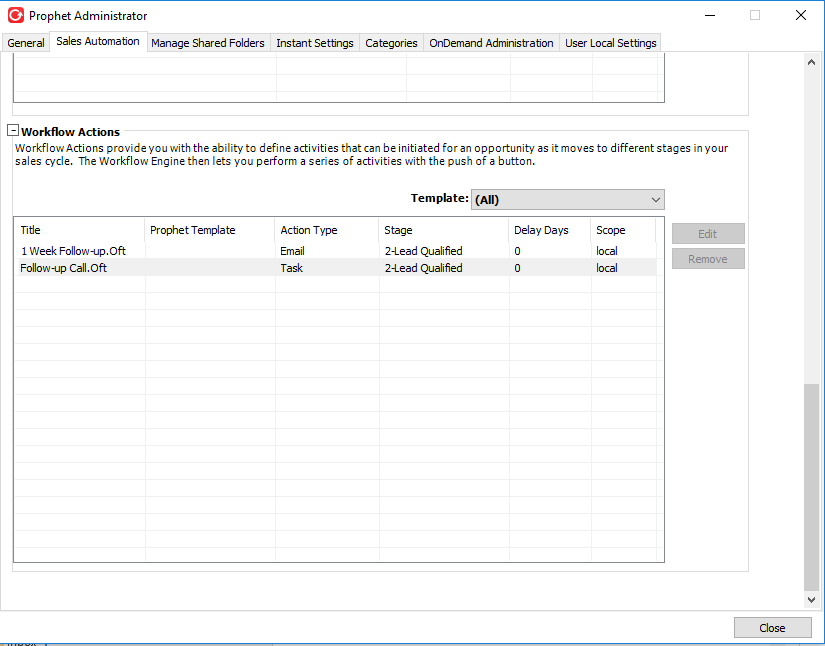Click the Prophet Administrator app icon
Viewport: 825px width, 646px height.
click(x=15, y=15)
